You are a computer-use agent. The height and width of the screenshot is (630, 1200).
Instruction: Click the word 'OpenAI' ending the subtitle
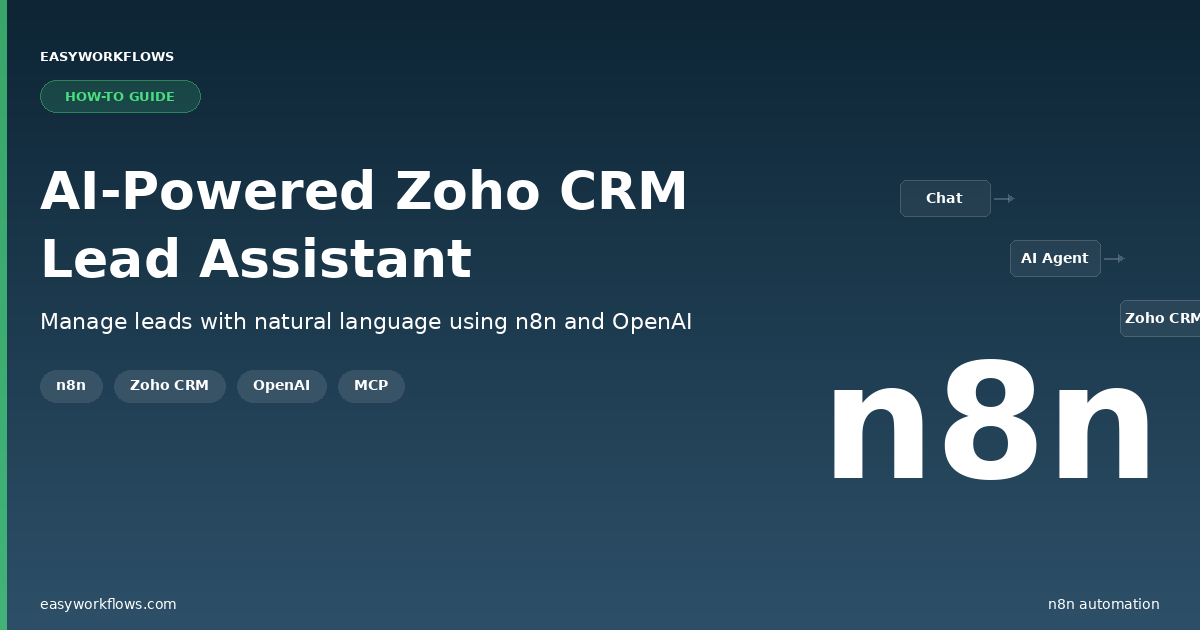(651, 322)
